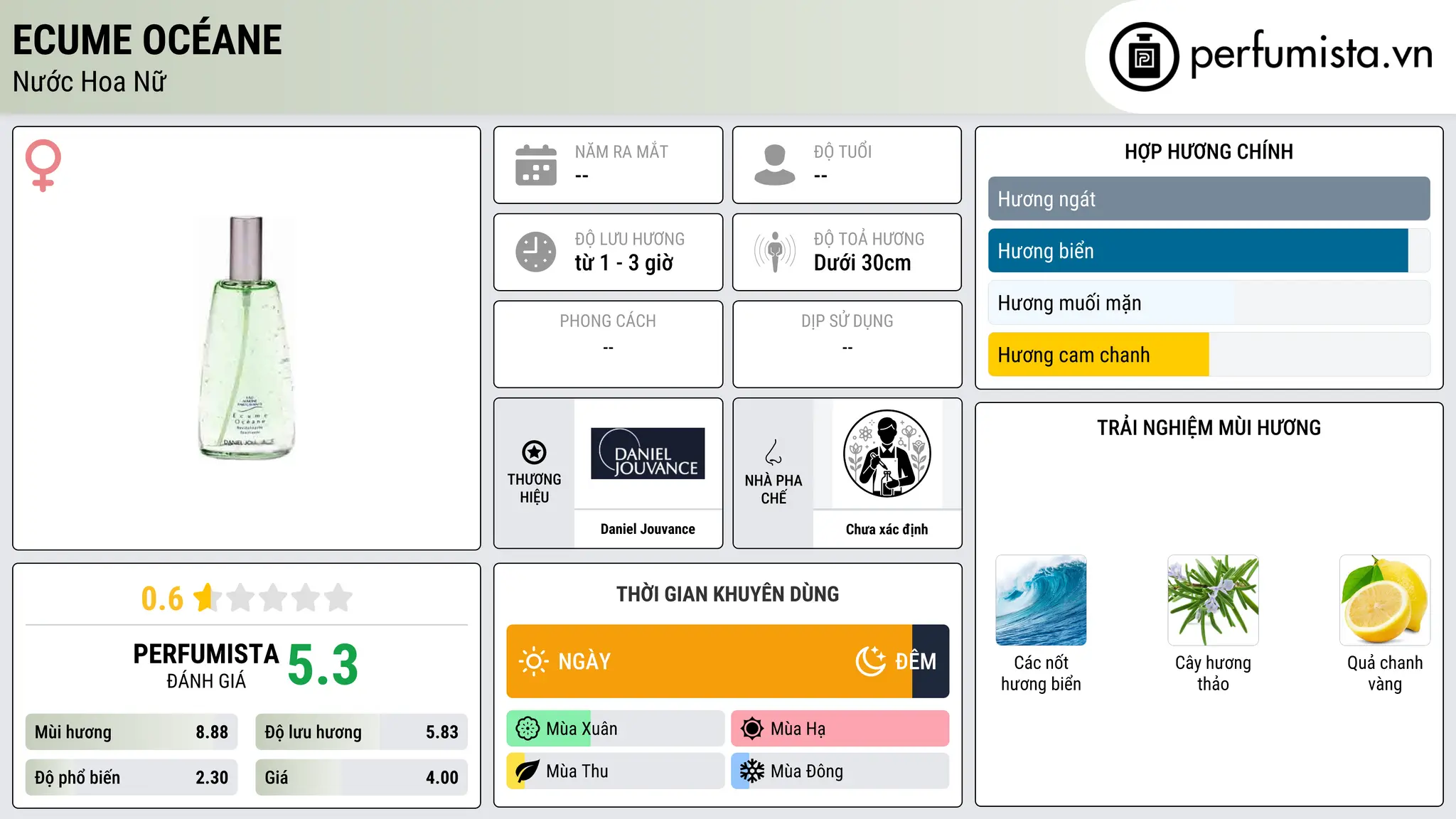Click the nose icon above Nhà pha chế
This screenshot has height=819, width=1456.
click(x=773, y=452)
